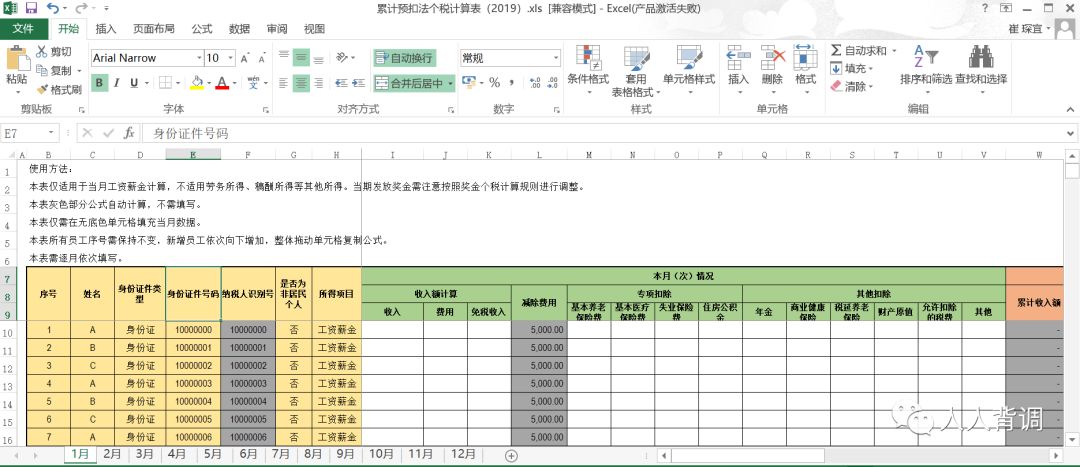Switch to the 6月 worksheet tab
Screen dimensions: 1080x467
tap(249, 455)
